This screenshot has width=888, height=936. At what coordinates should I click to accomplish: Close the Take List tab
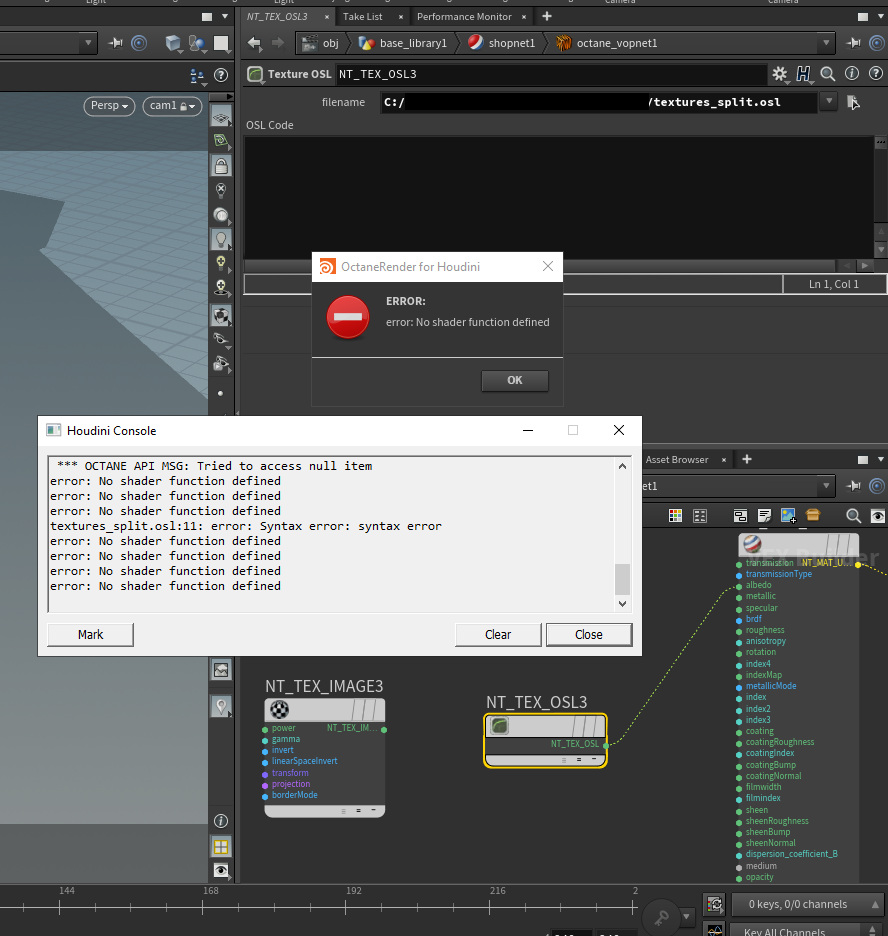(400, 17)
